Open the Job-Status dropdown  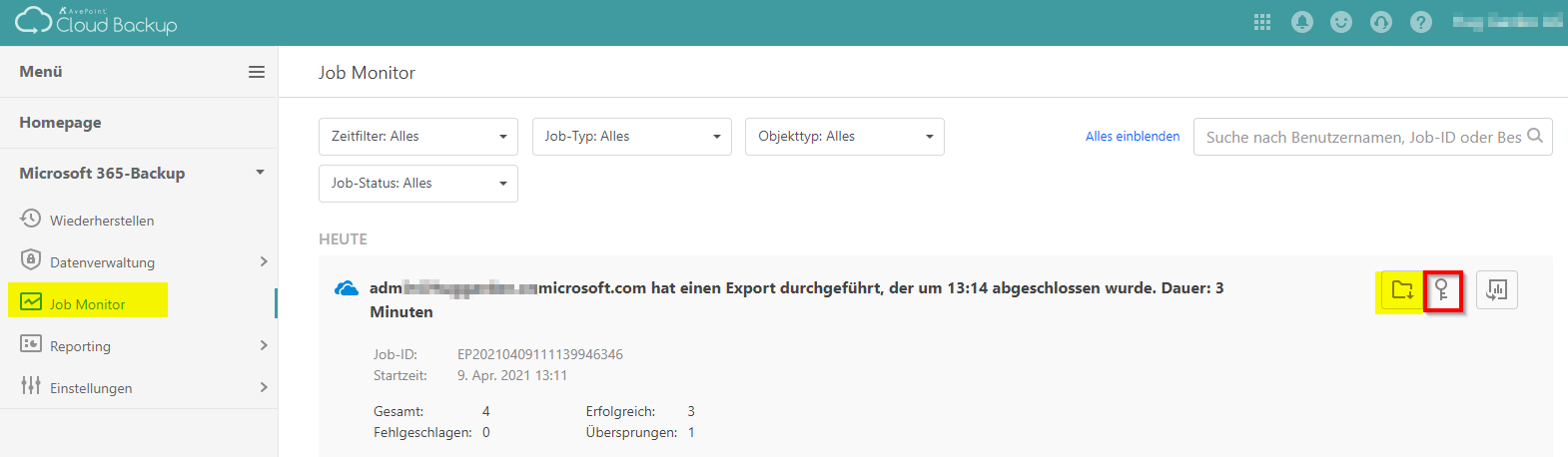[417, 184]
